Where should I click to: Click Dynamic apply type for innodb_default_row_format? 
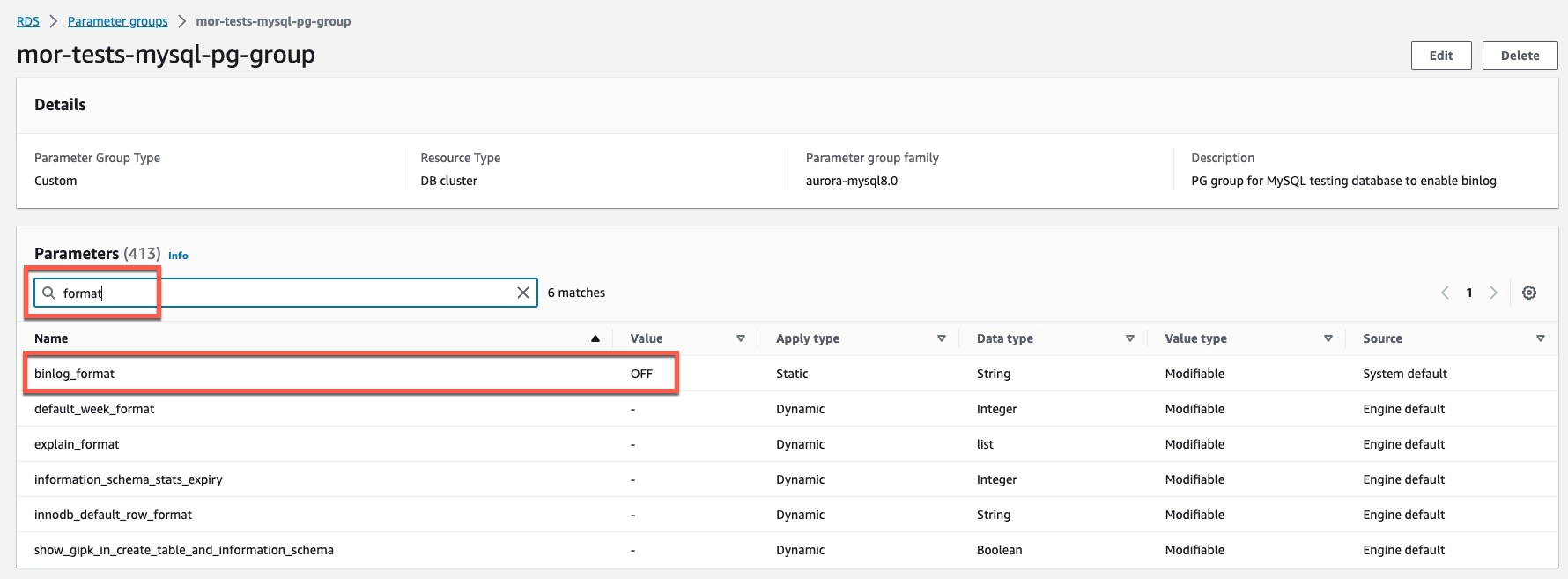coord(800,515)
